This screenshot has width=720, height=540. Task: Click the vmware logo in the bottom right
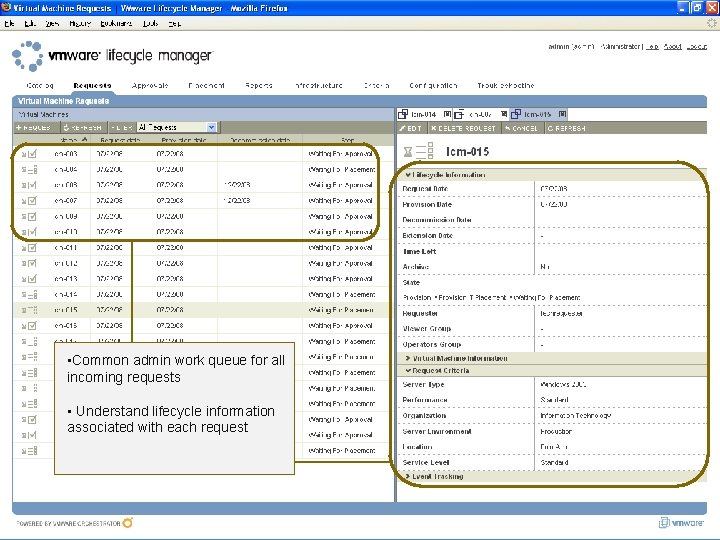(681, 523)
